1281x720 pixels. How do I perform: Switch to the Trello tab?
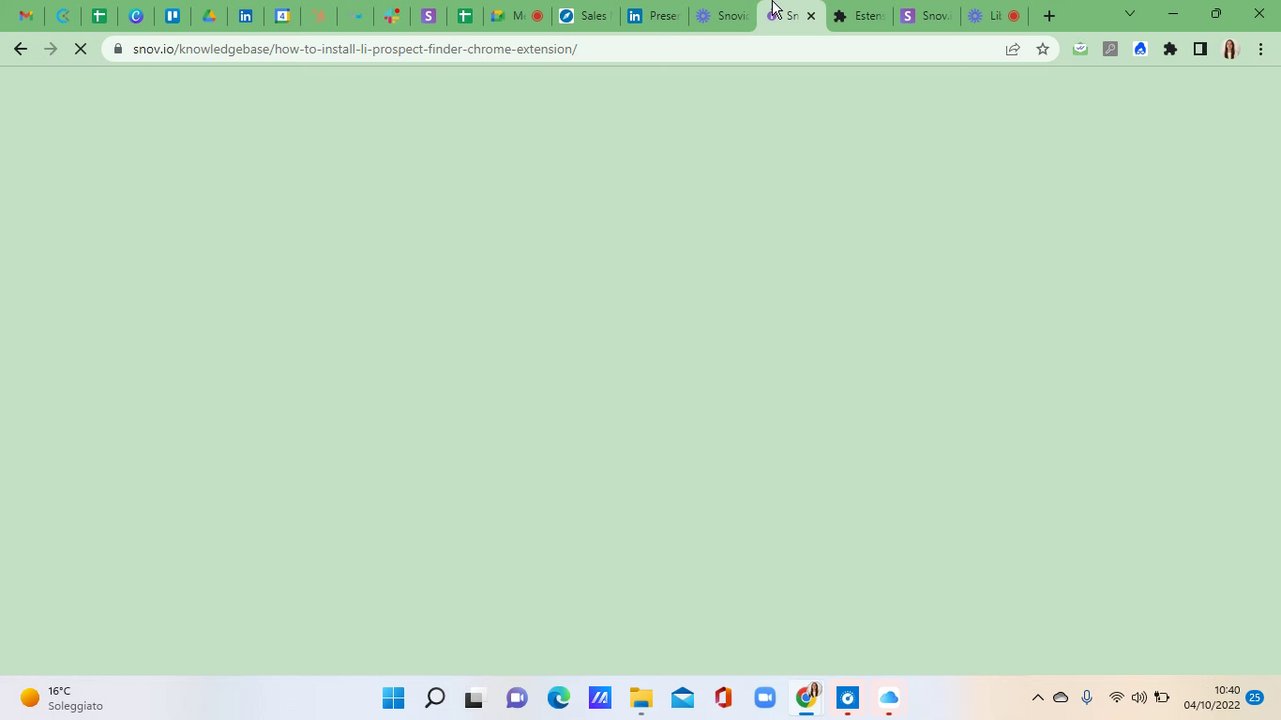[172, 16]
